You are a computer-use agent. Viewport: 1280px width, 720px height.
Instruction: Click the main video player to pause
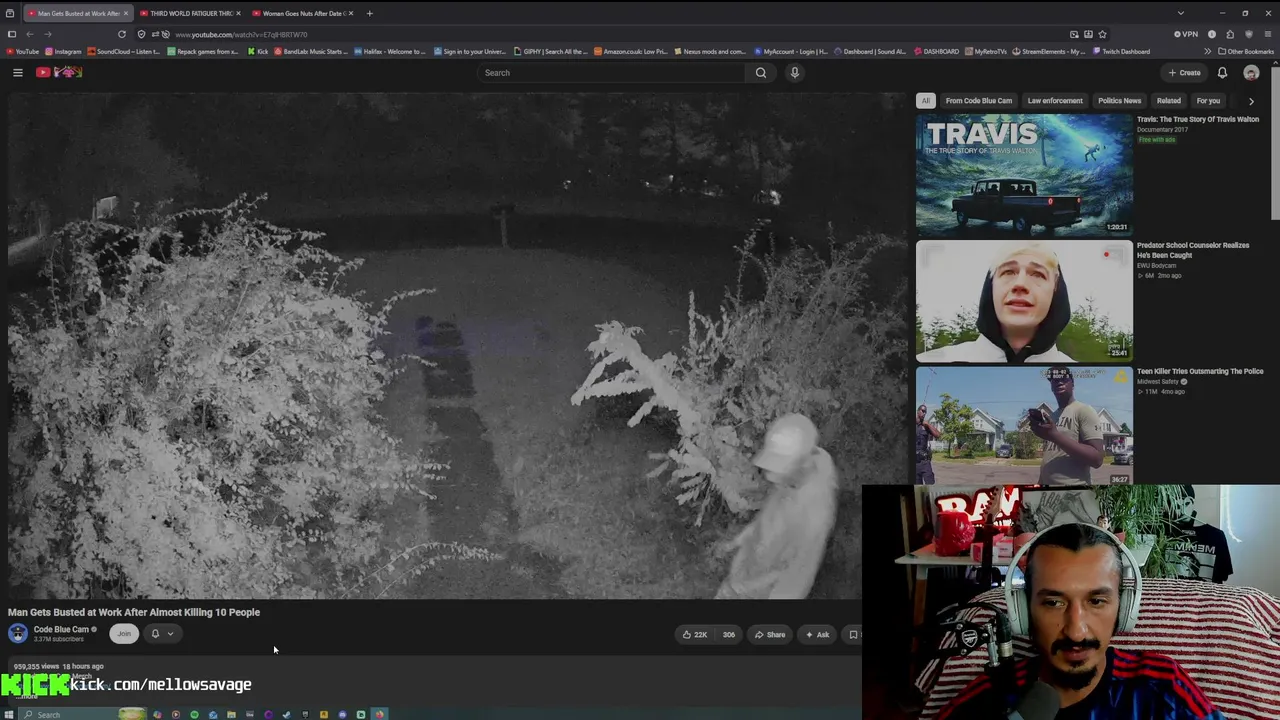(x=456, y=347)
